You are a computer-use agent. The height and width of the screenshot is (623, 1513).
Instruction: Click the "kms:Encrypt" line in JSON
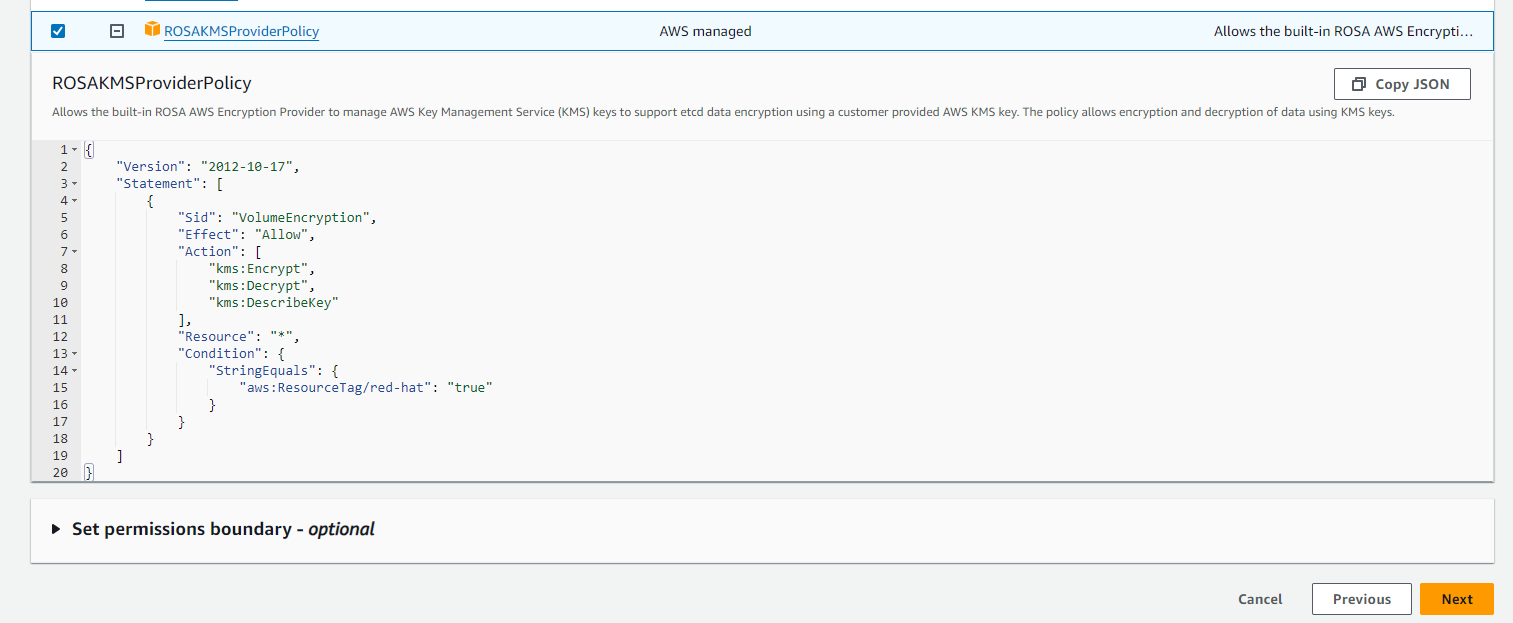[262, 269]
